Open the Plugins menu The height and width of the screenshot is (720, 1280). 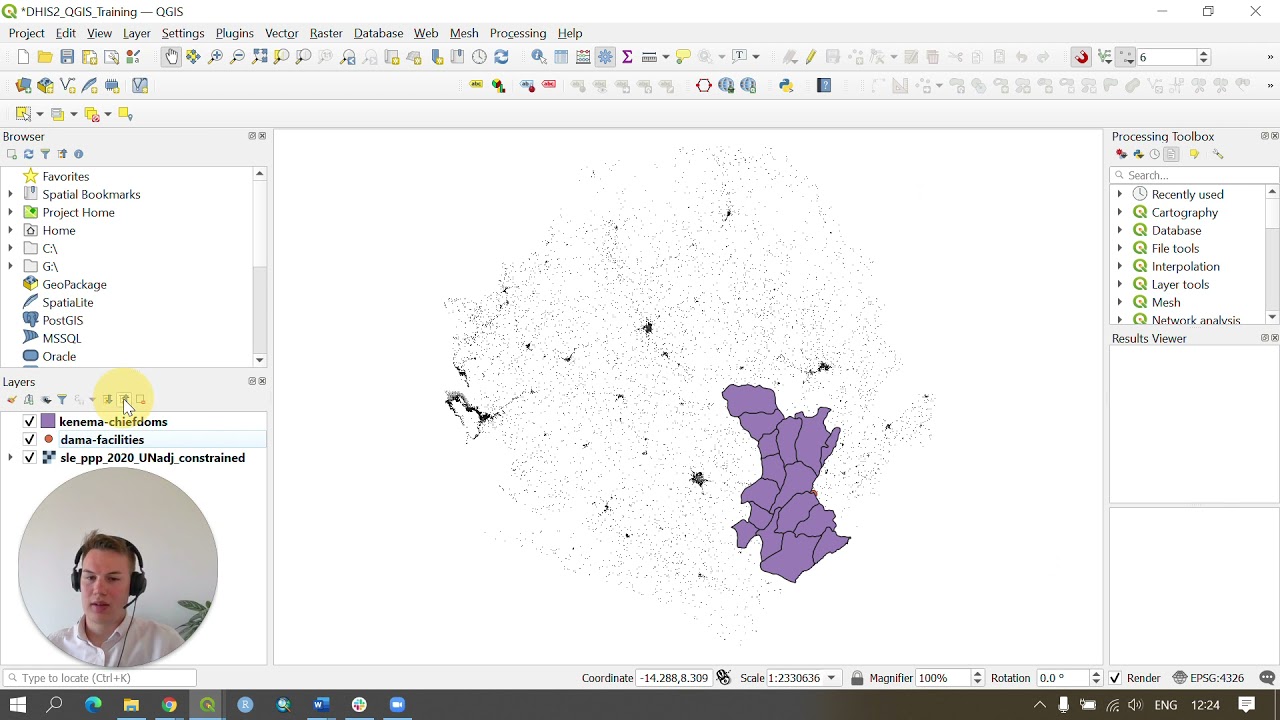pos(234,33)
